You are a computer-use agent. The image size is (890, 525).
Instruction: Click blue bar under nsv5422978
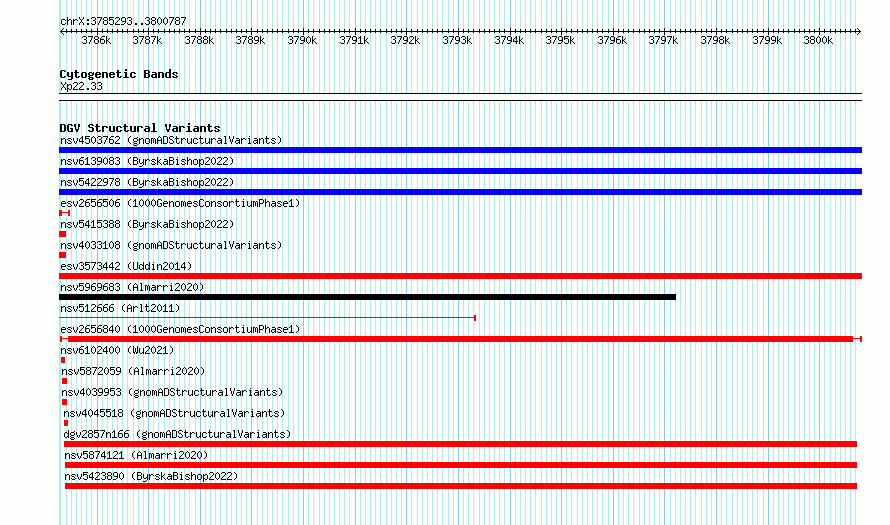[x=460, y=192]
